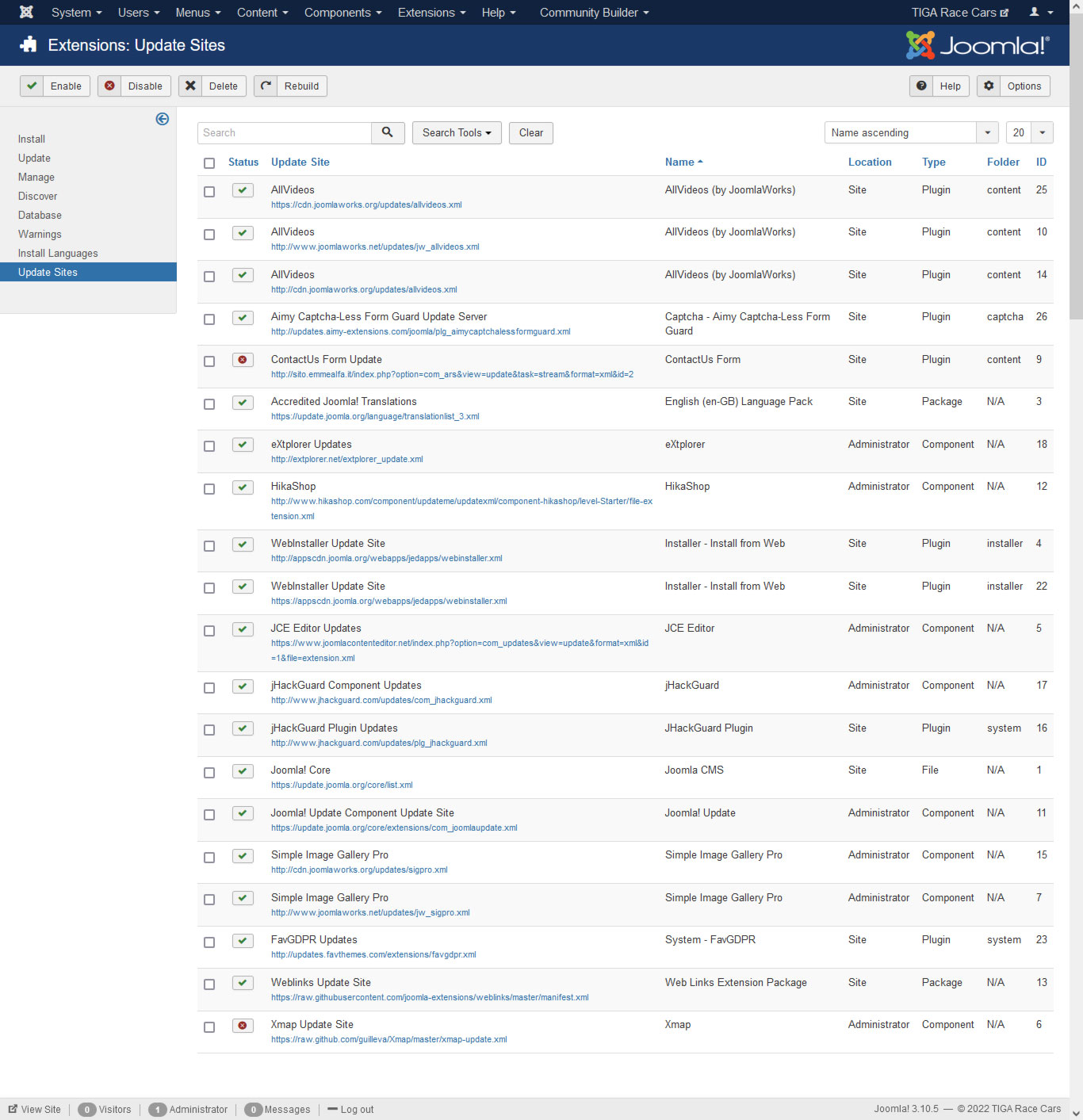Expand the Community Builder menu
This screenshot has width=1083, height=1120.
pyautogui.click(x=594, y=12)
